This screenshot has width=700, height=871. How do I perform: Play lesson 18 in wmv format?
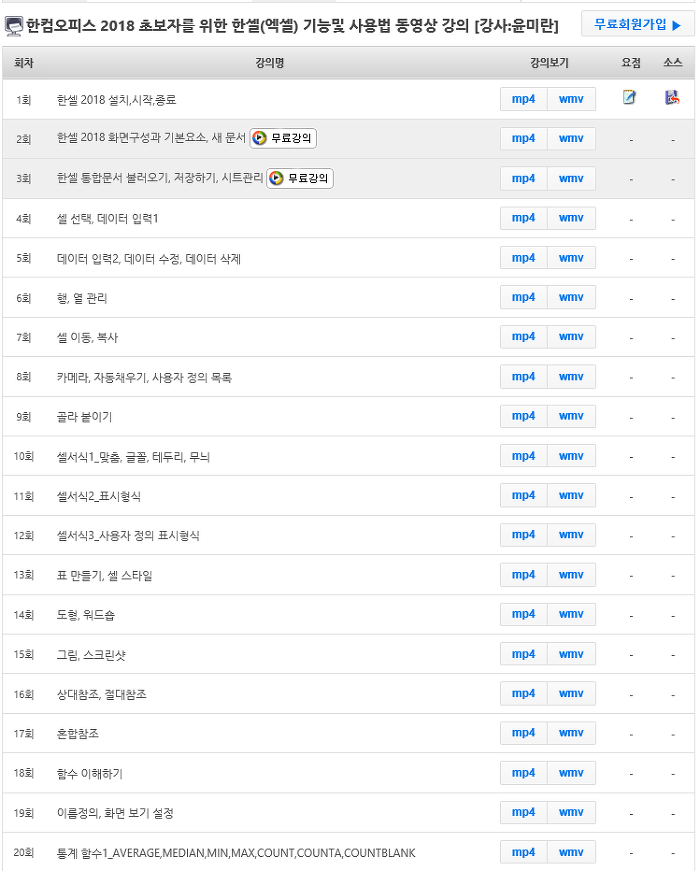(571, 773)
